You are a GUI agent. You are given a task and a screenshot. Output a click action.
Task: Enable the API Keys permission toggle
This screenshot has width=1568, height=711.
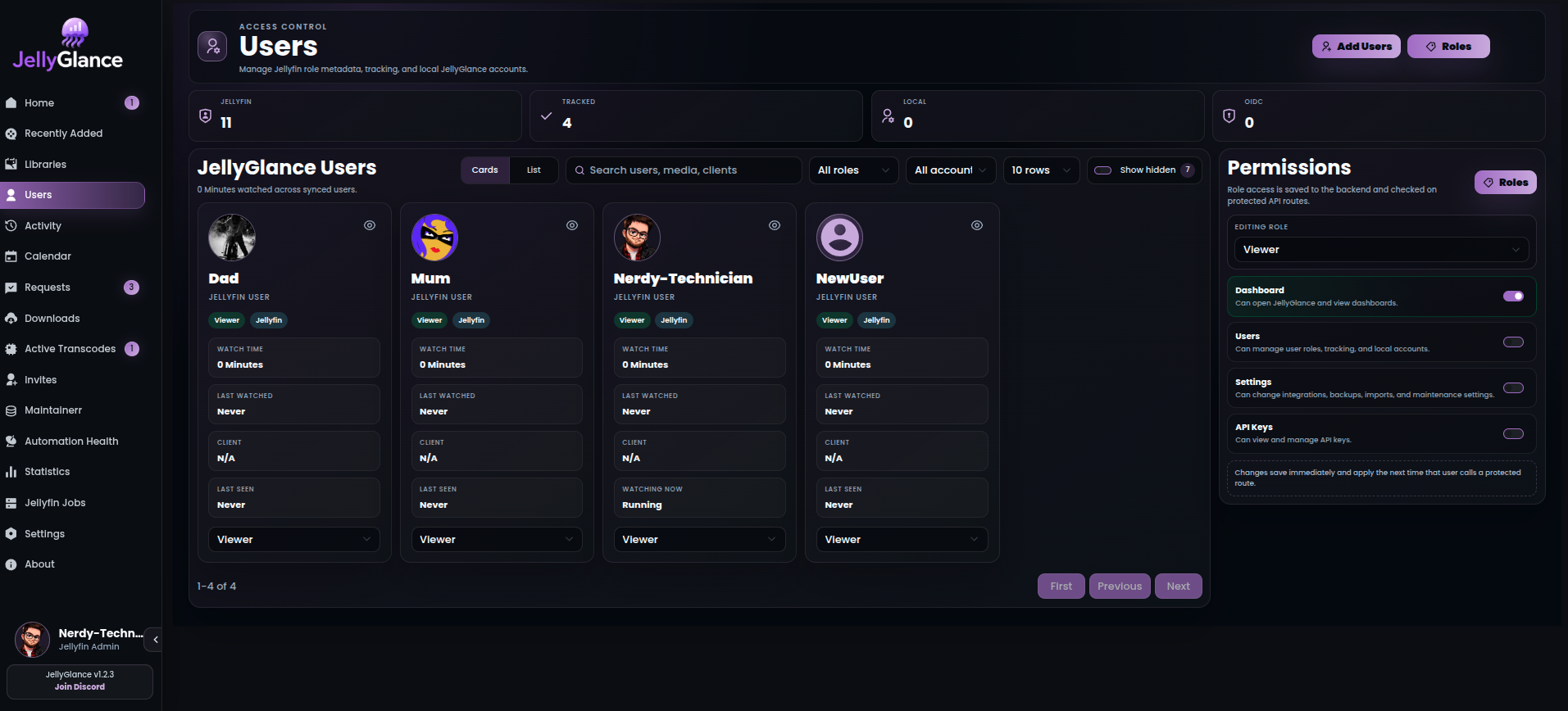[1513, 434]
